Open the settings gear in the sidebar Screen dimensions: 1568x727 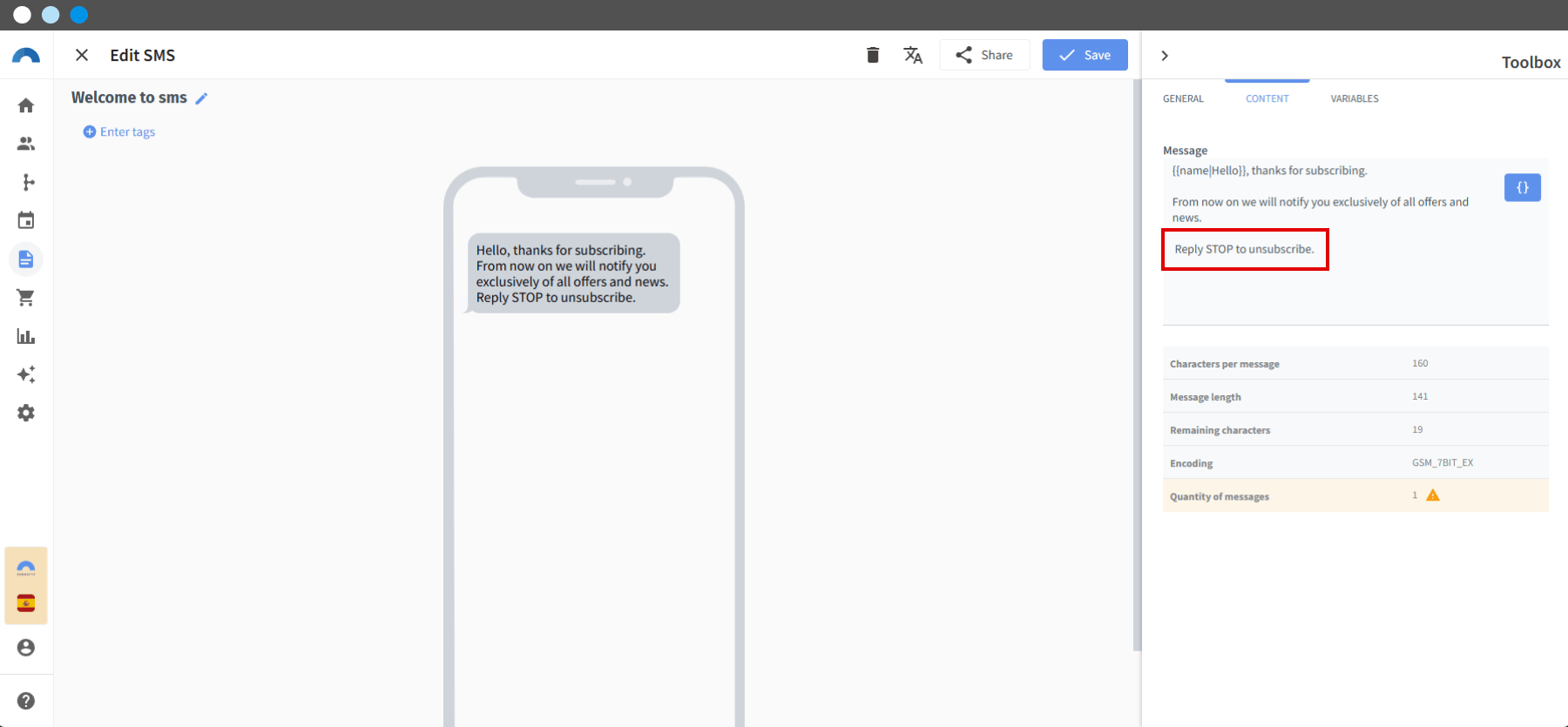pos(26,413)
